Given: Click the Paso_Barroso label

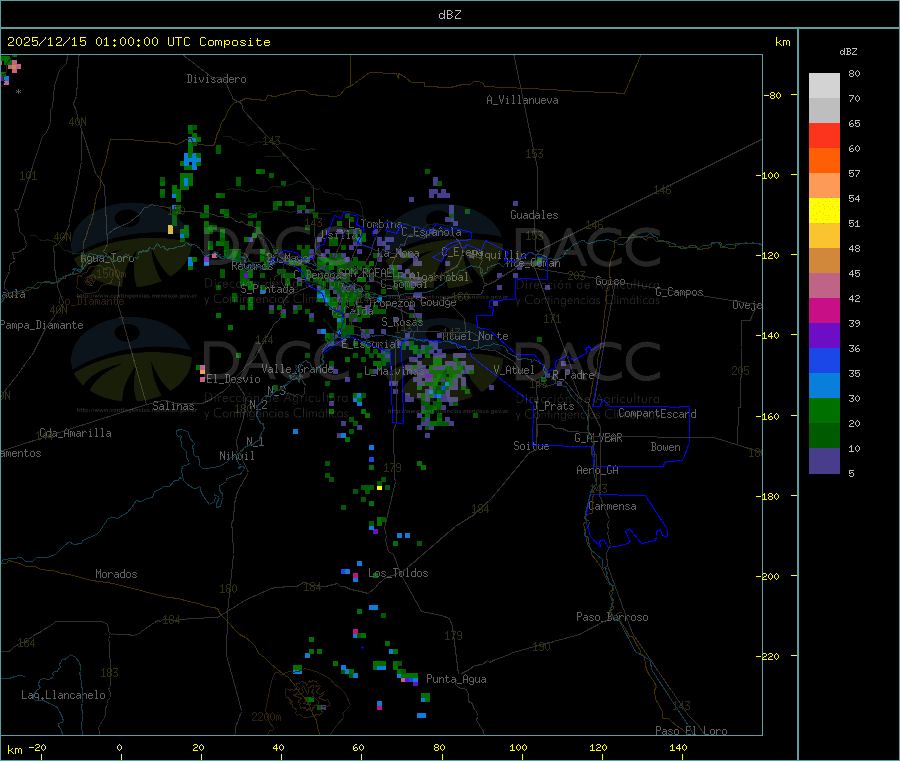Looking at the screenshot, I should click(x=612, y=617).
